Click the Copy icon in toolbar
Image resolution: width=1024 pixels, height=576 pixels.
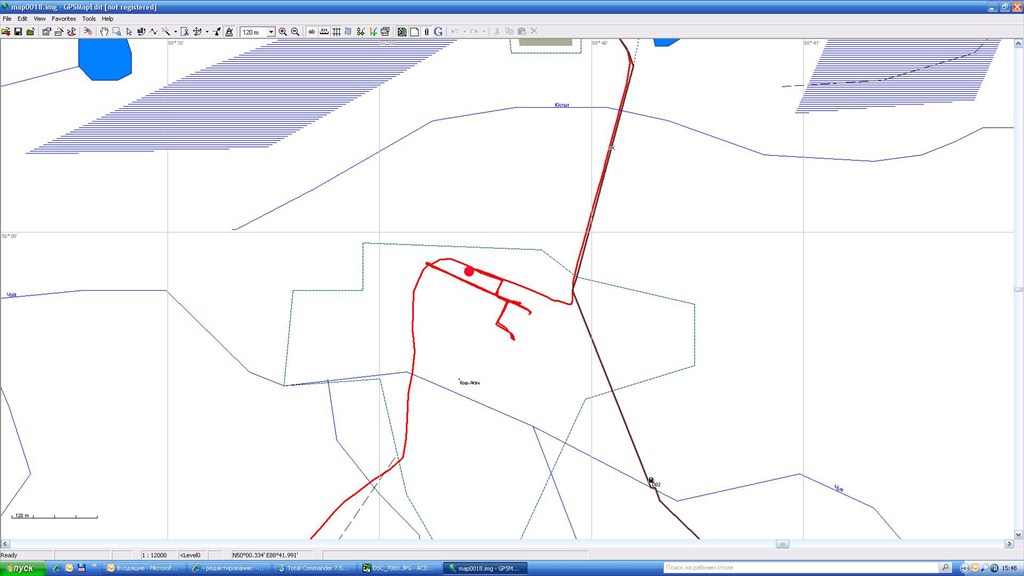coord(509,31)
